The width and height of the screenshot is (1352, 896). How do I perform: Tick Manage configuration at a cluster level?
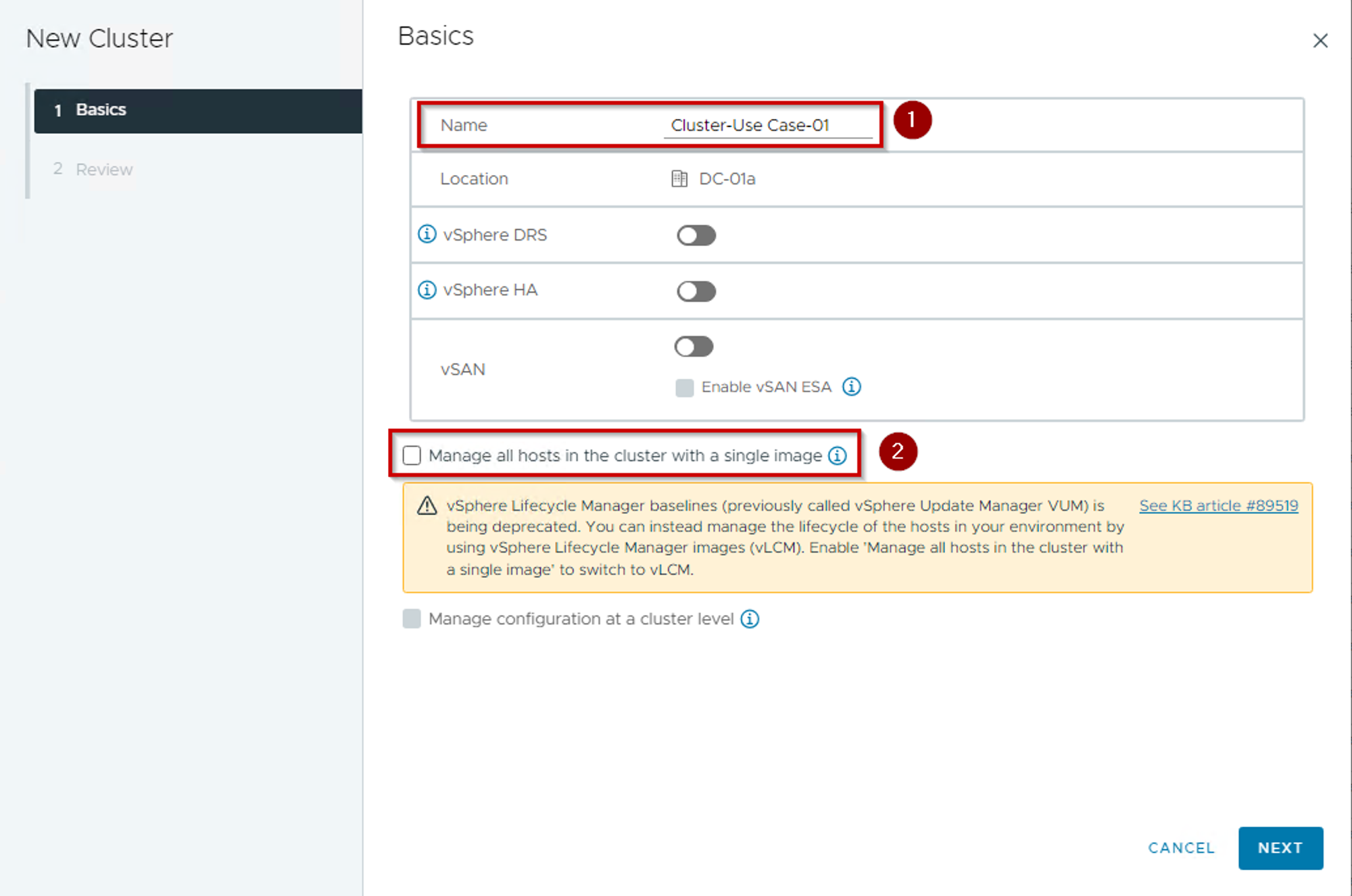[412, 619]
